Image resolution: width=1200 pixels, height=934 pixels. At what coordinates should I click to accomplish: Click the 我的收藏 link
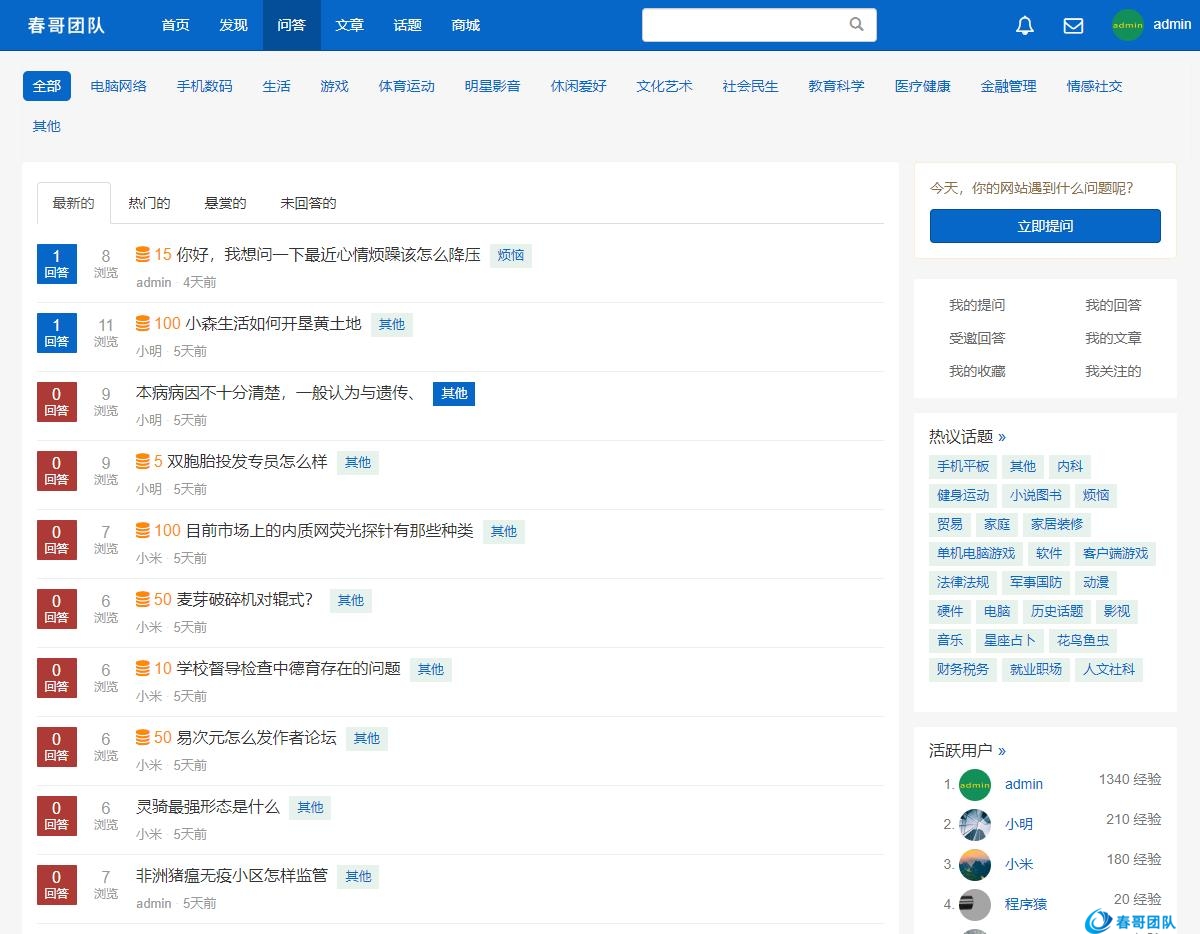[x=977, y=371]
